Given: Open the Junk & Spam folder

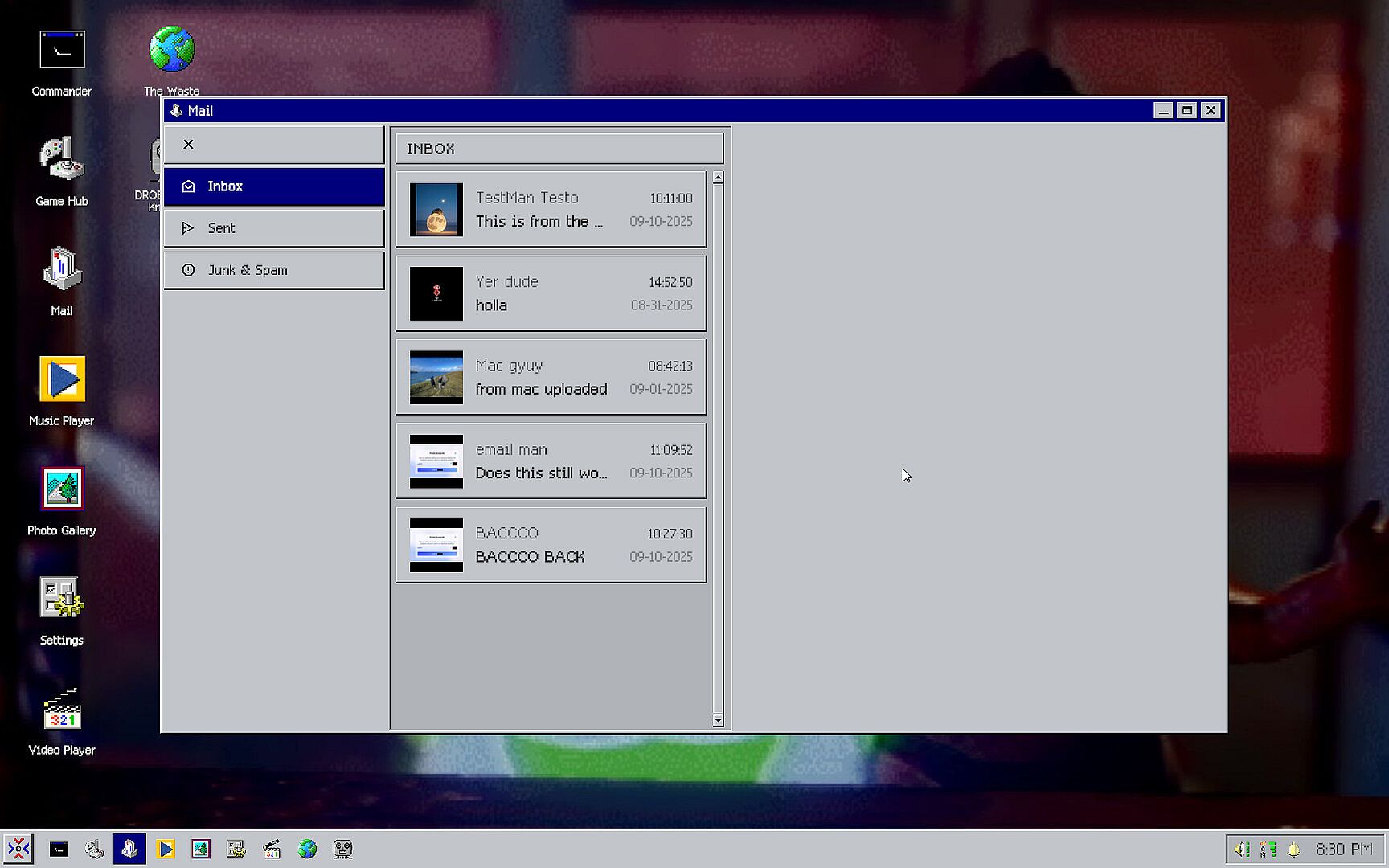Looking at the screenshot, I should [274, 270].
